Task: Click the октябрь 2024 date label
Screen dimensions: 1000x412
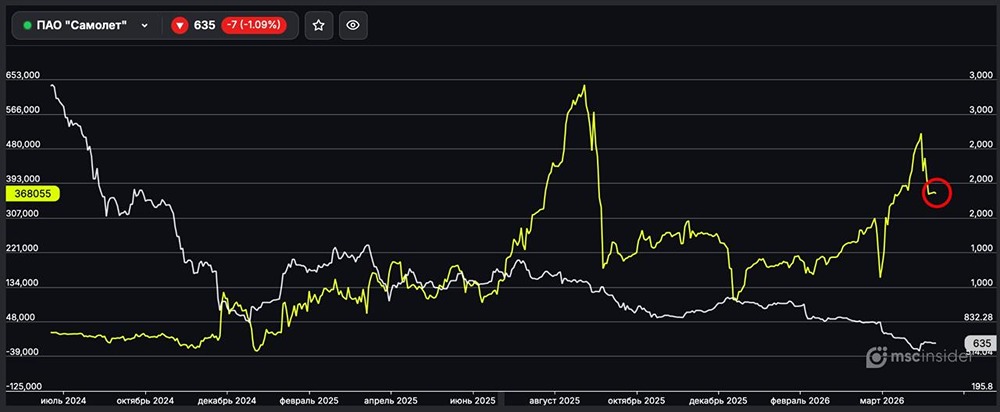Action: click(146, 399)
